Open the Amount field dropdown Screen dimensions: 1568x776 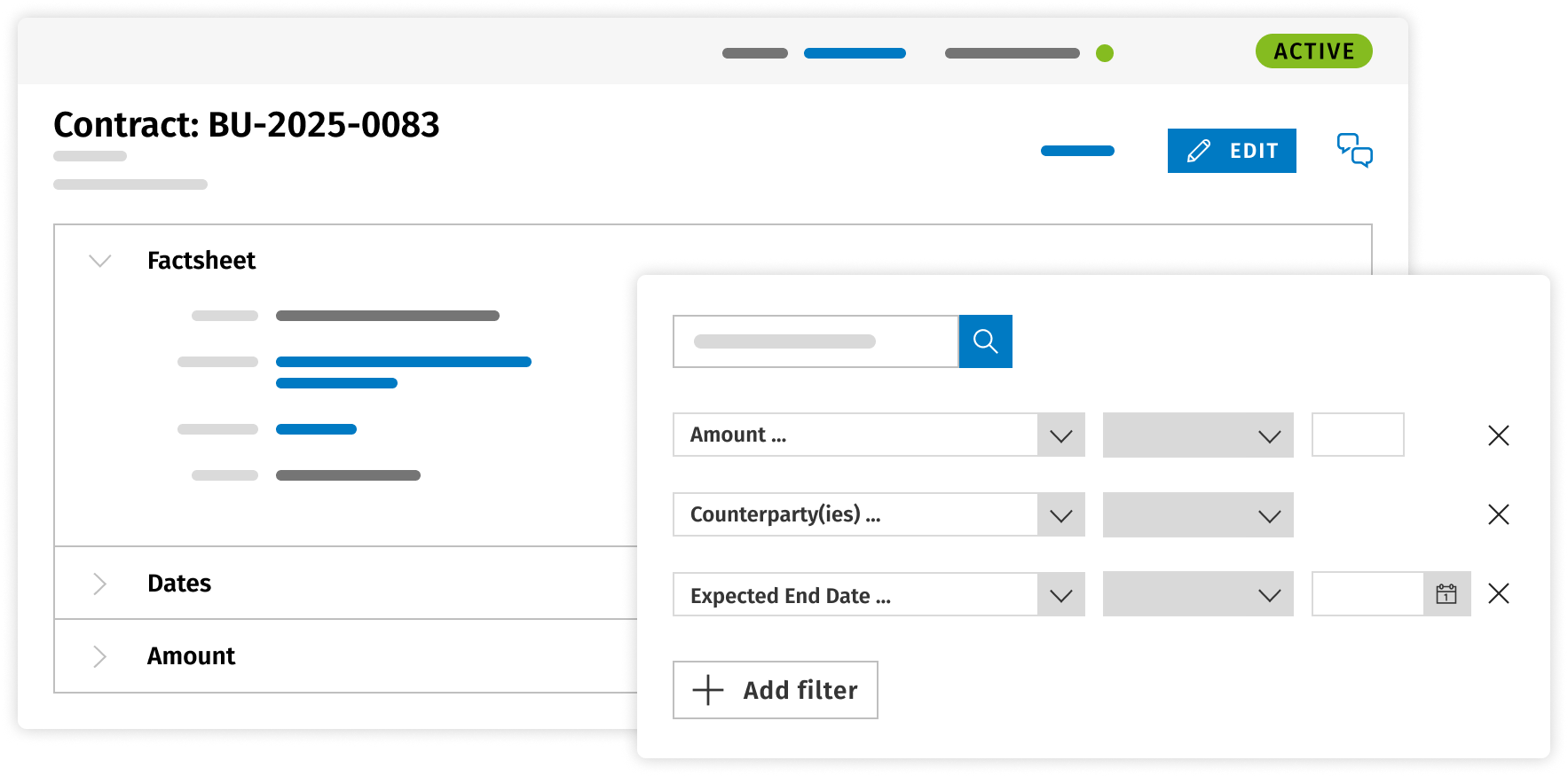point(1060,435)
